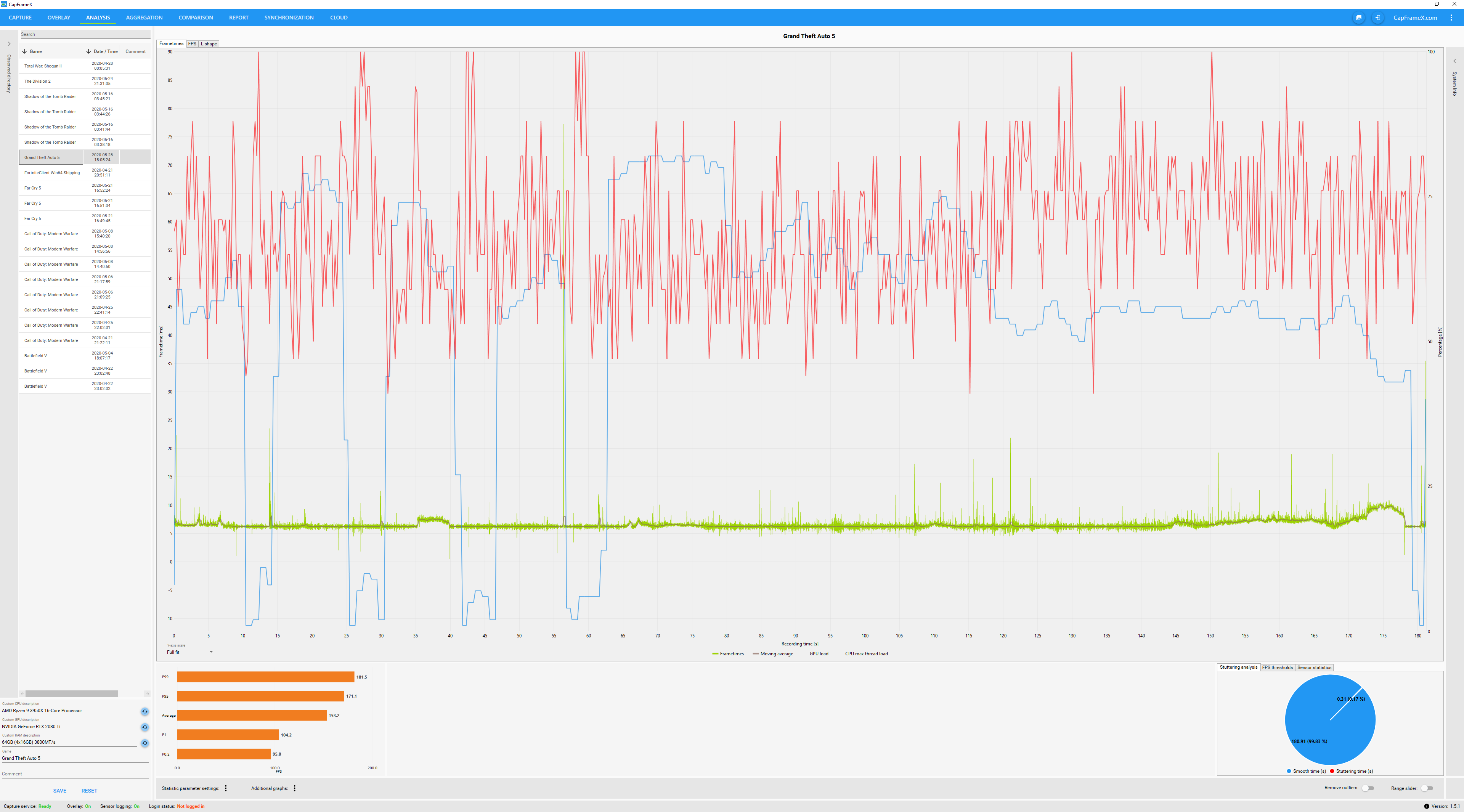Open the CapFrameX.com link
The image size is (1464, 812).
[1414, 18]
